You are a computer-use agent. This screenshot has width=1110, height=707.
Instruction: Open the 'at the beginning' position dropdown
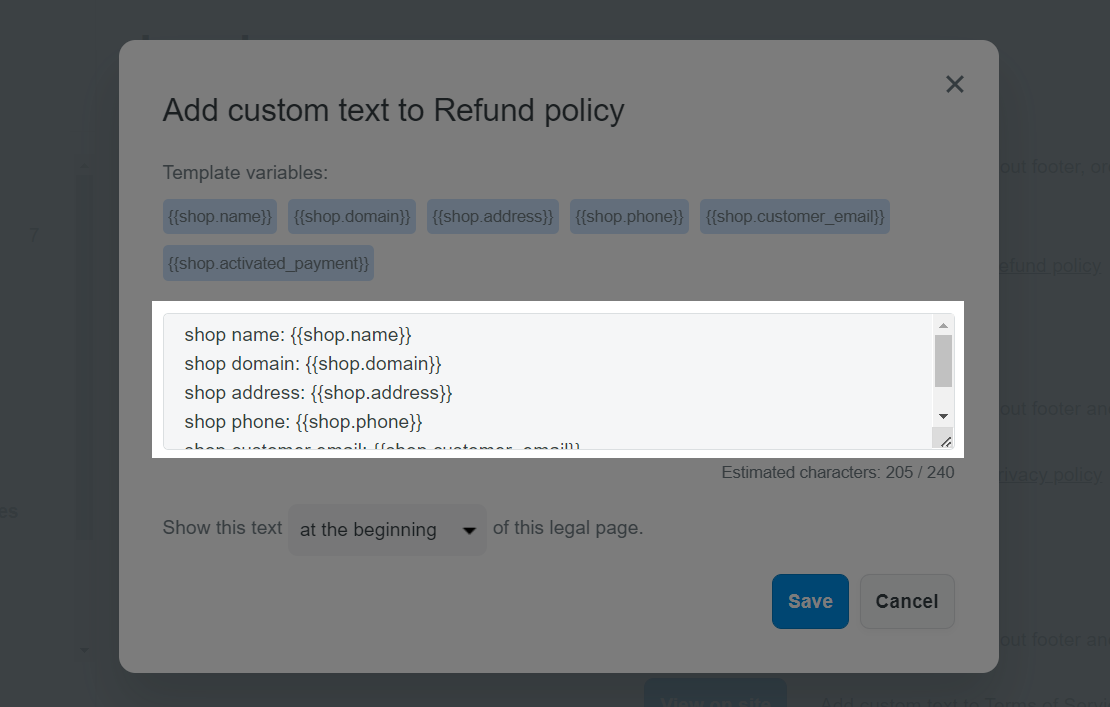click(x=387, y=529)
